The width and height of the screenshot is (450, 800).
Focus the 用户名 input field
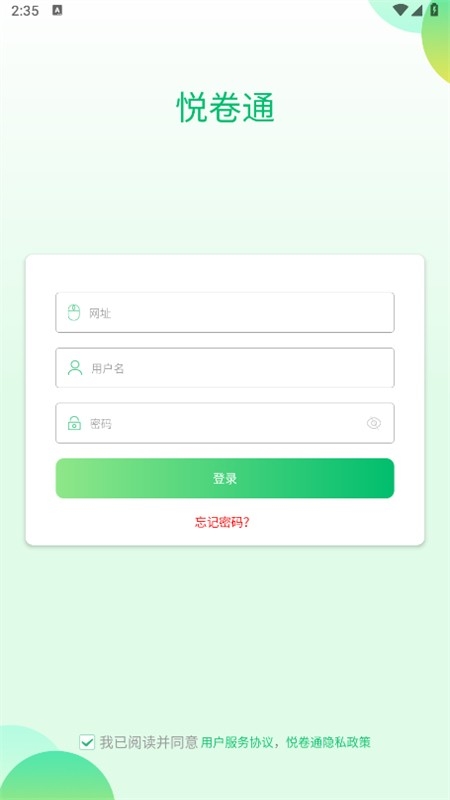[x=225, y=368]
